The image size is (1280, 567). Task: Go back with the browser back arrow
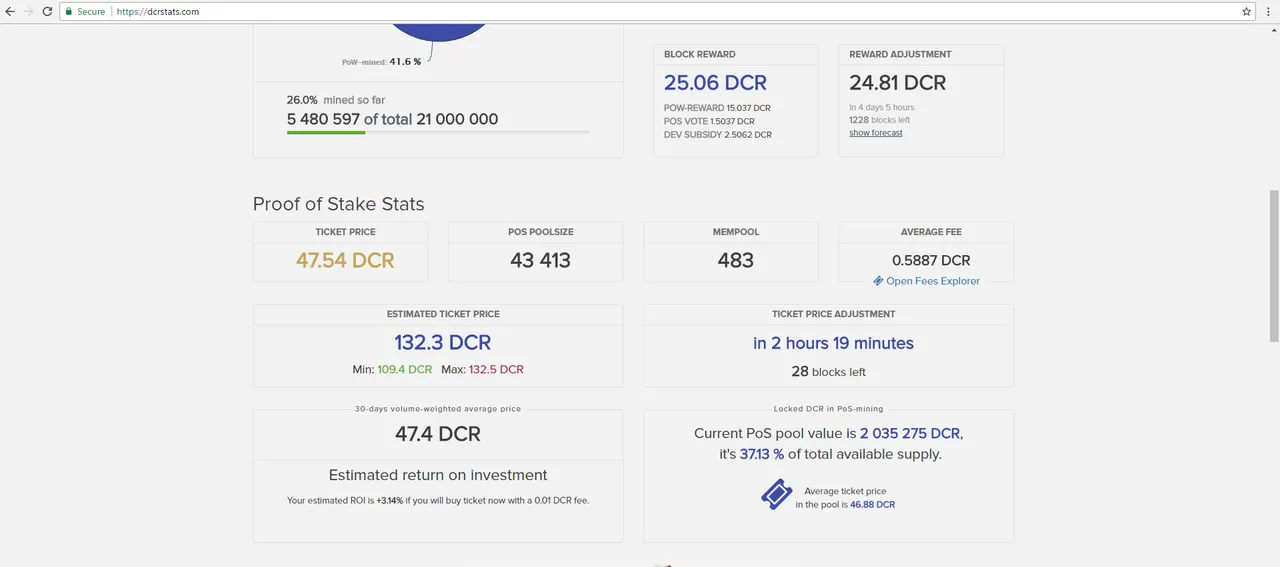pyautogui.click(x=10, y=11)
